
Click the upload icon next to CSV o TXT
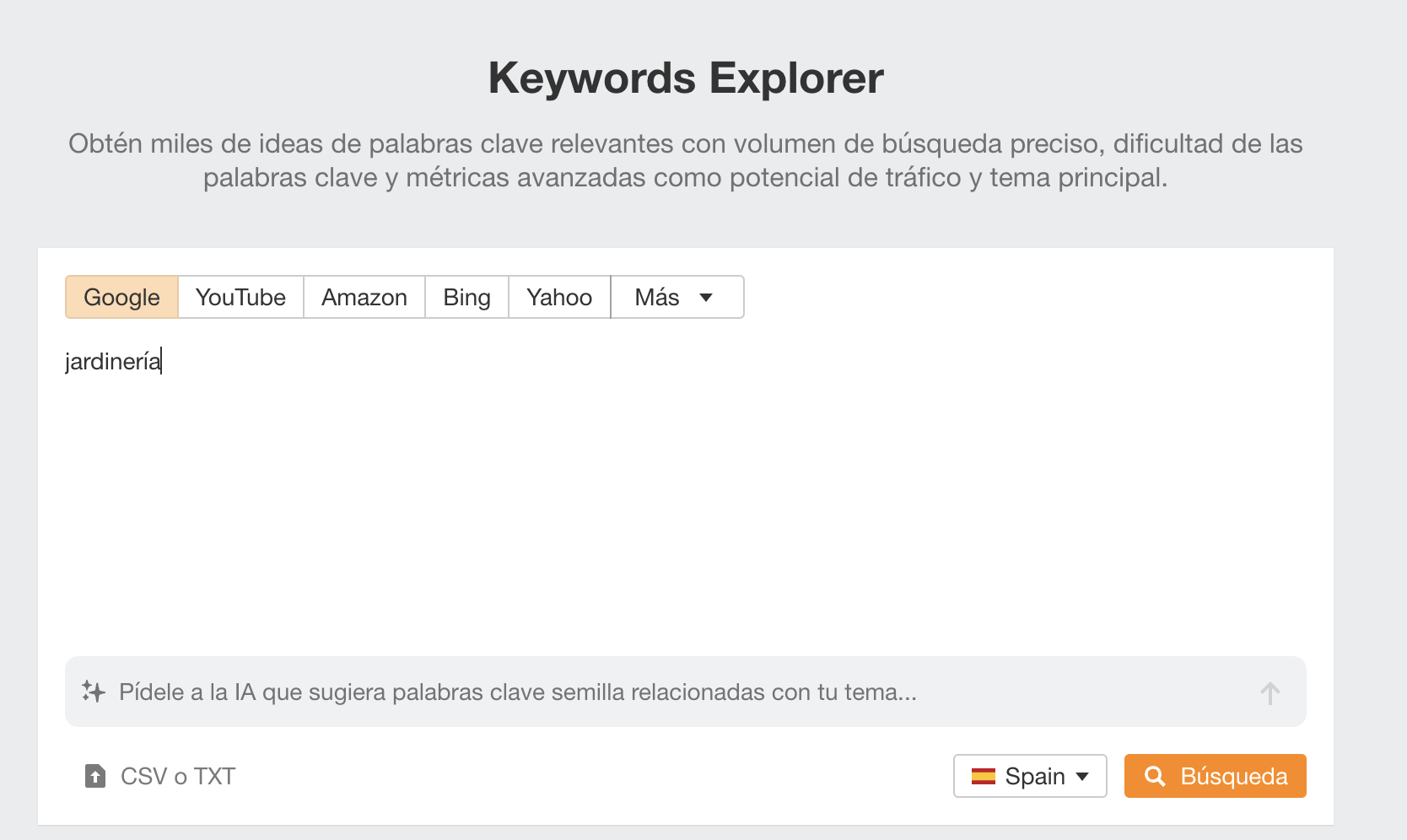click(x=94, y=776)
